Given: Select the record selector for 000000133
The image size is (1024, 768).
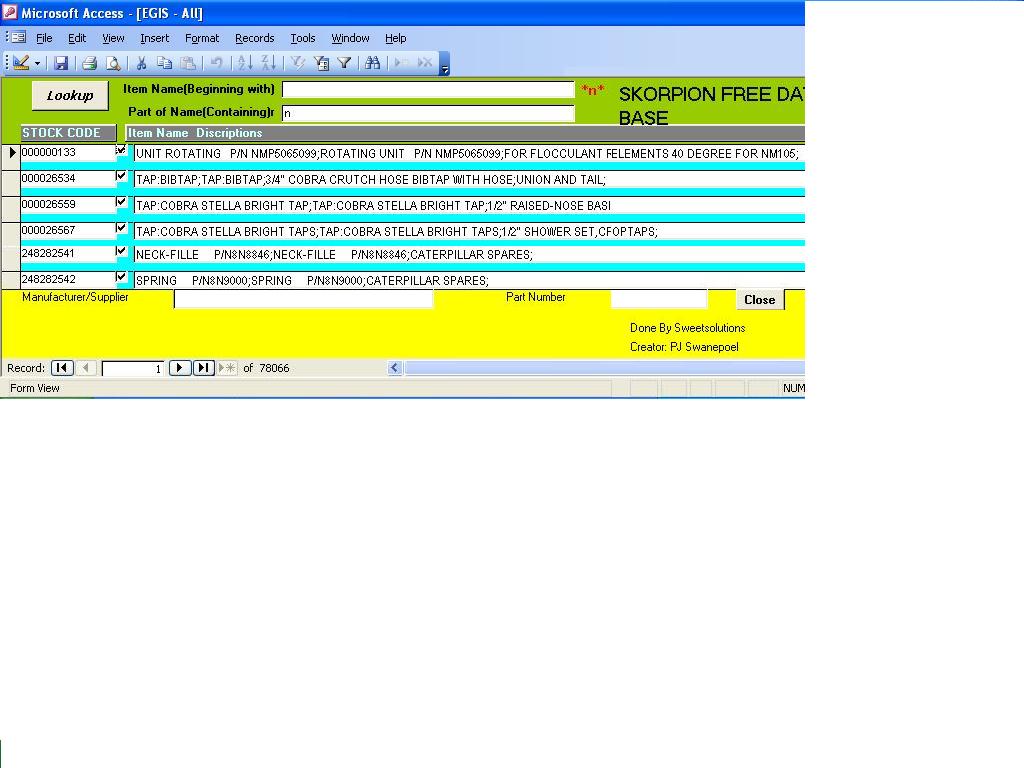Looking at the screenshot, I should (10, 157).
